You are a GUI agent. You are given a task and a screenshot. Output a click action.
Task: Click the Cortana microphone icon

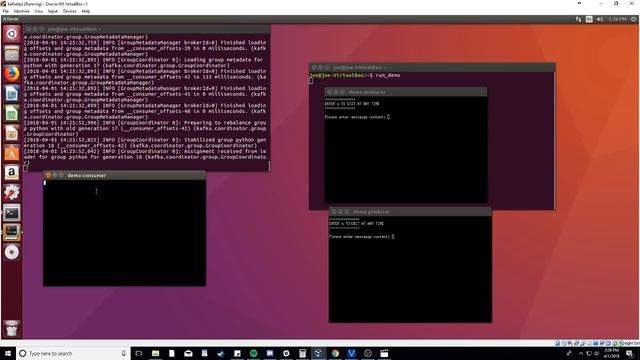pos(124,353)
